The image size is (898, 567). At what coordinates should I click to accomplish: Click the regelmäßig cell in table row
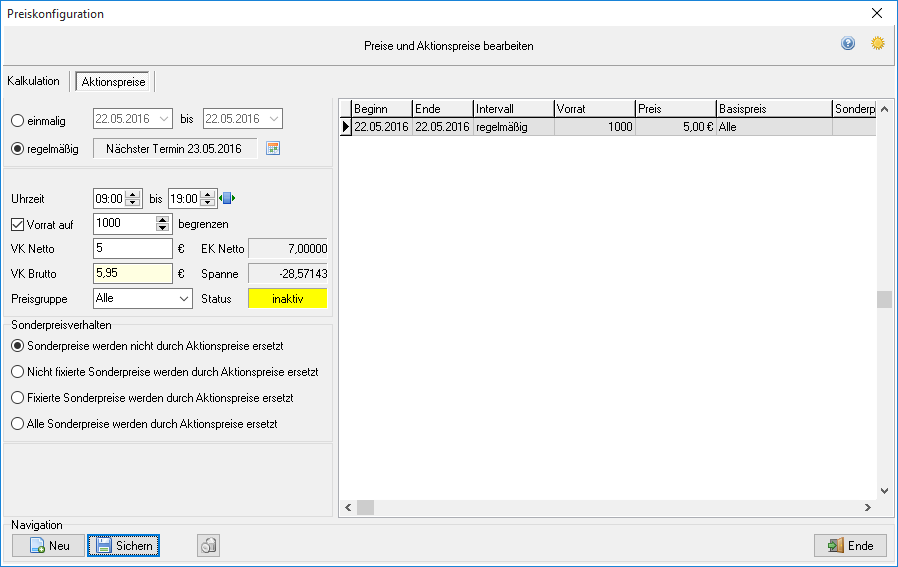(514, 127)
